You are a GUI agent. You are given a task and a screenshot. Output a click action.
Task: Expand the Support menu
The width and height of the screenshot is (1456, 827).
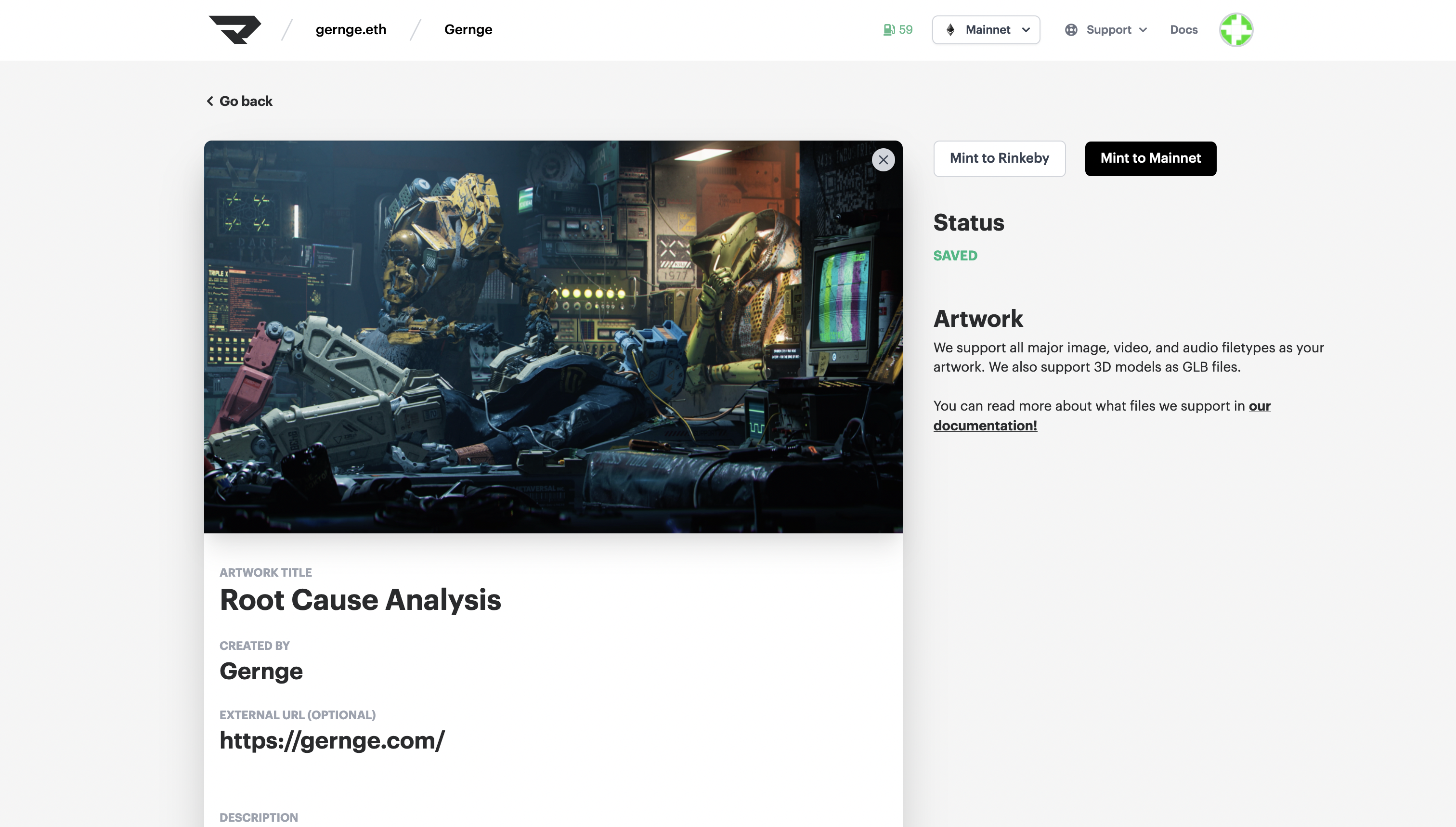point(1105,29)
